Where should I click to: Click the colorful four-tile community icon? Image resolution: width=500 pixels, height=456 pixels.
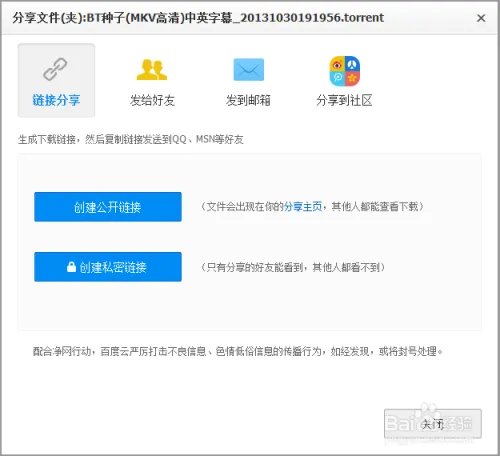(345, 71)
